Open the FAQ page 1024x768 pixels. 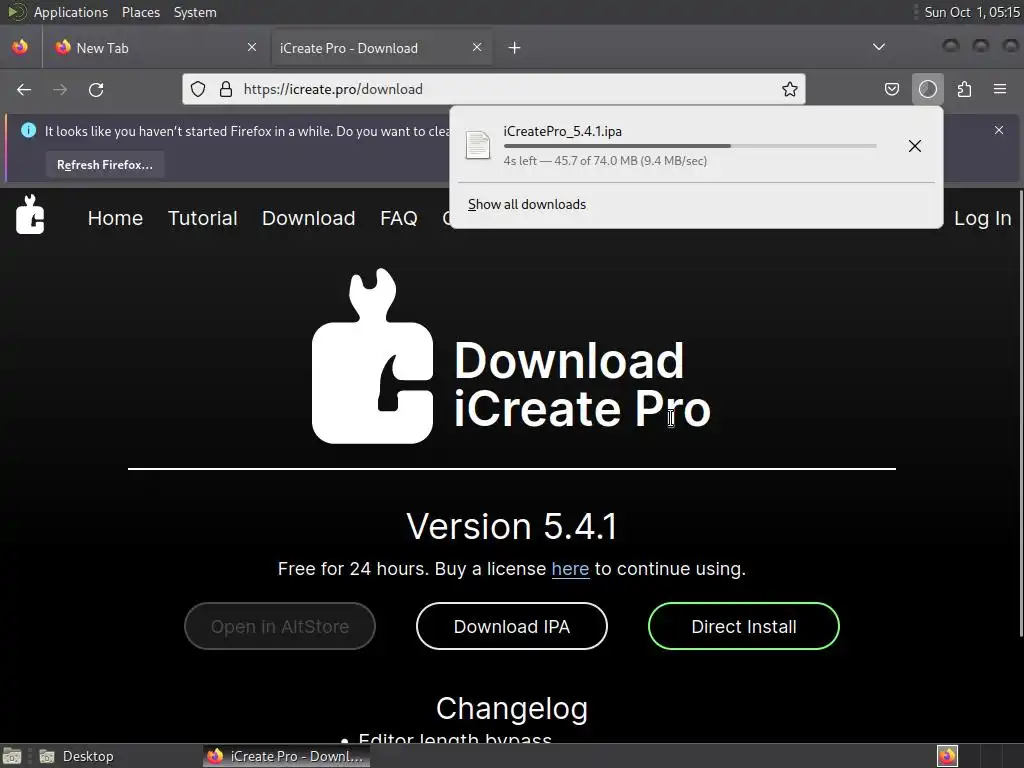pyautogui.click(x=398, y=218)
